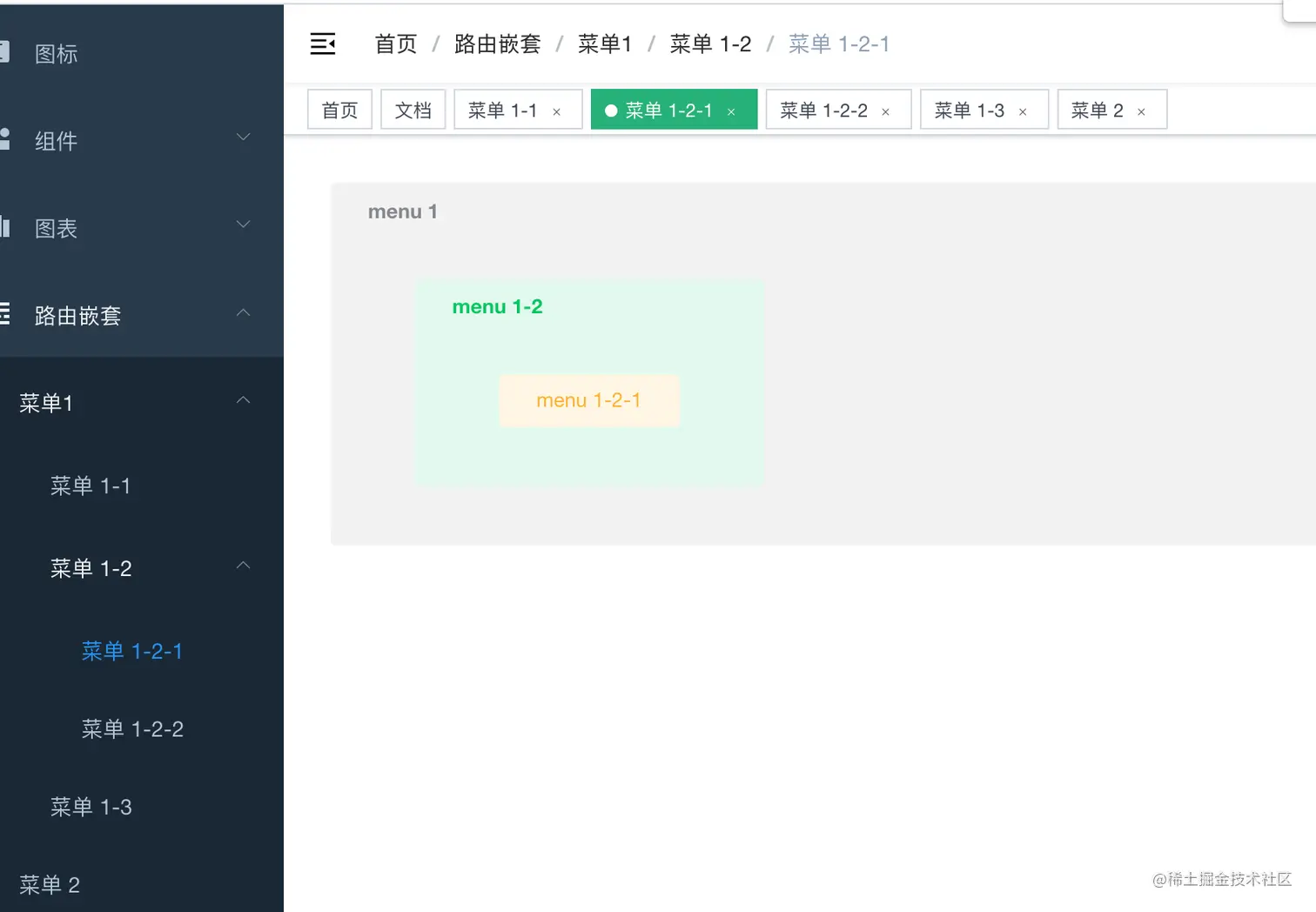The width and height of the screenshot is (1316, 912).
Task: Click 菜单 1-2 in the breadcrumb trail
Action: coord(710,44)
